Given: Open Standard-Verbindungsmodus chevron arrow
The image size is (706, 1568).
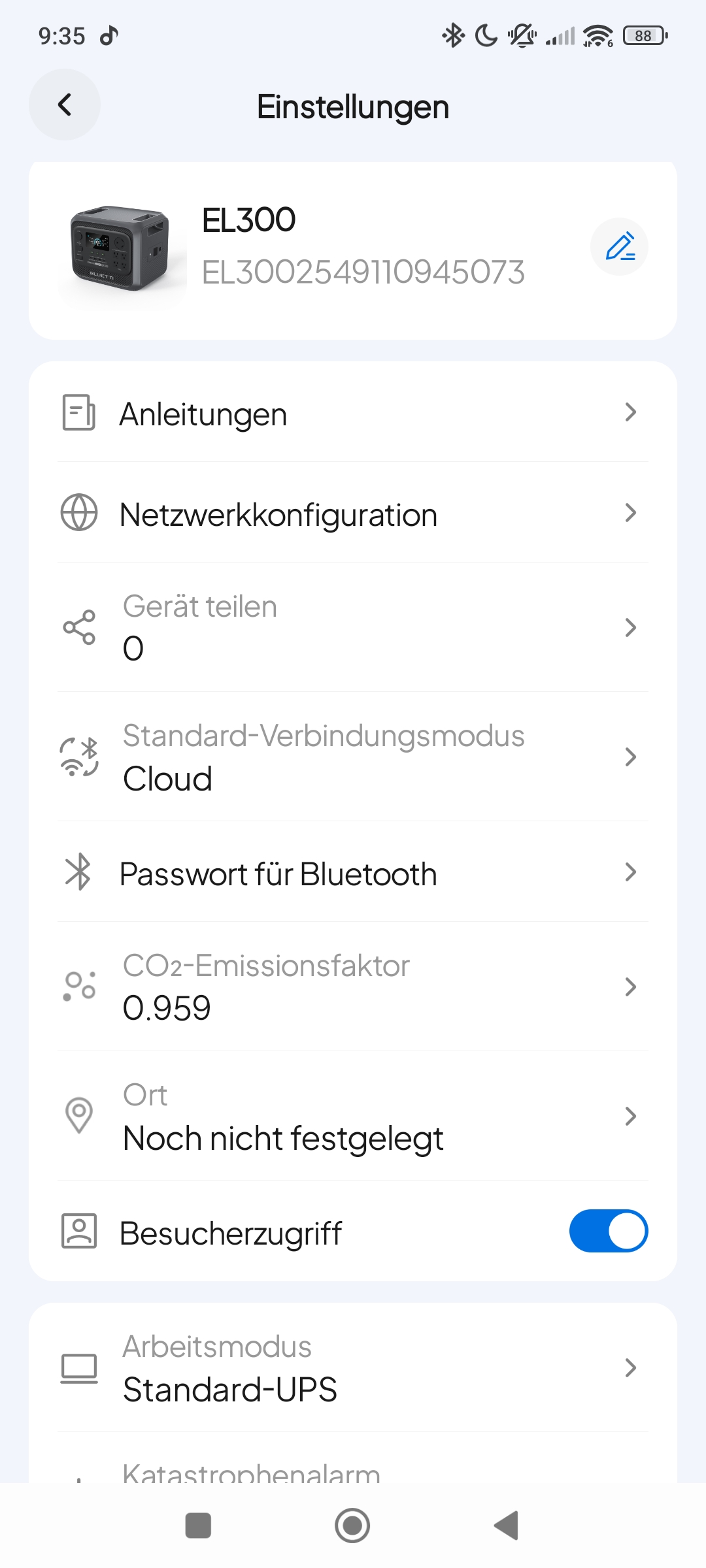Looking at the screenshot, I should pos(630,757).
